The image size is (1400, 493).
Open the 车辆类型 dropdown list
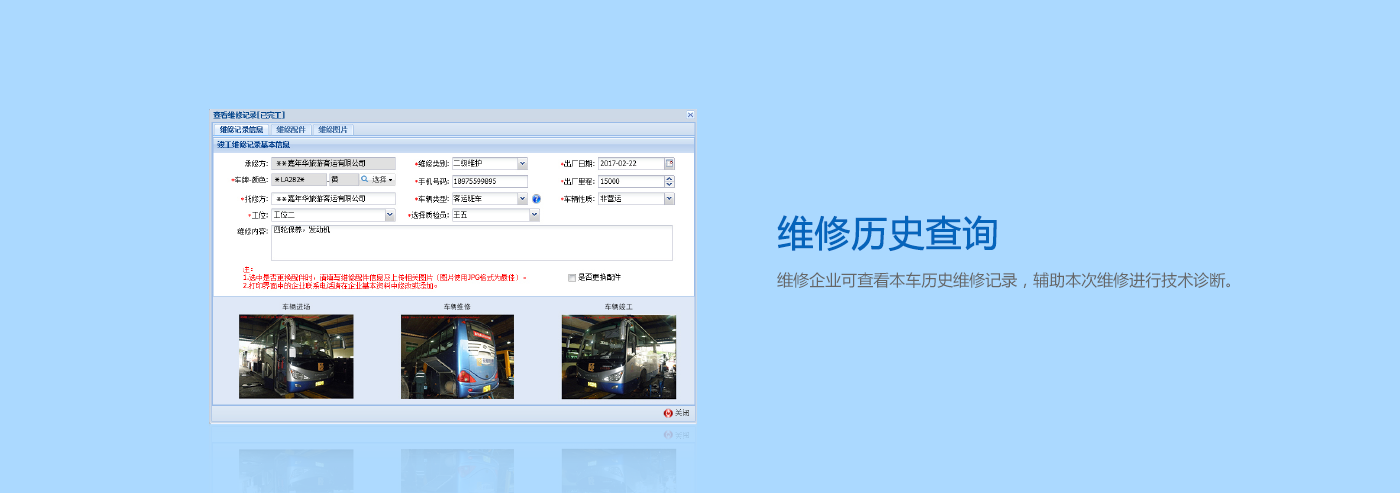[522, 199]
